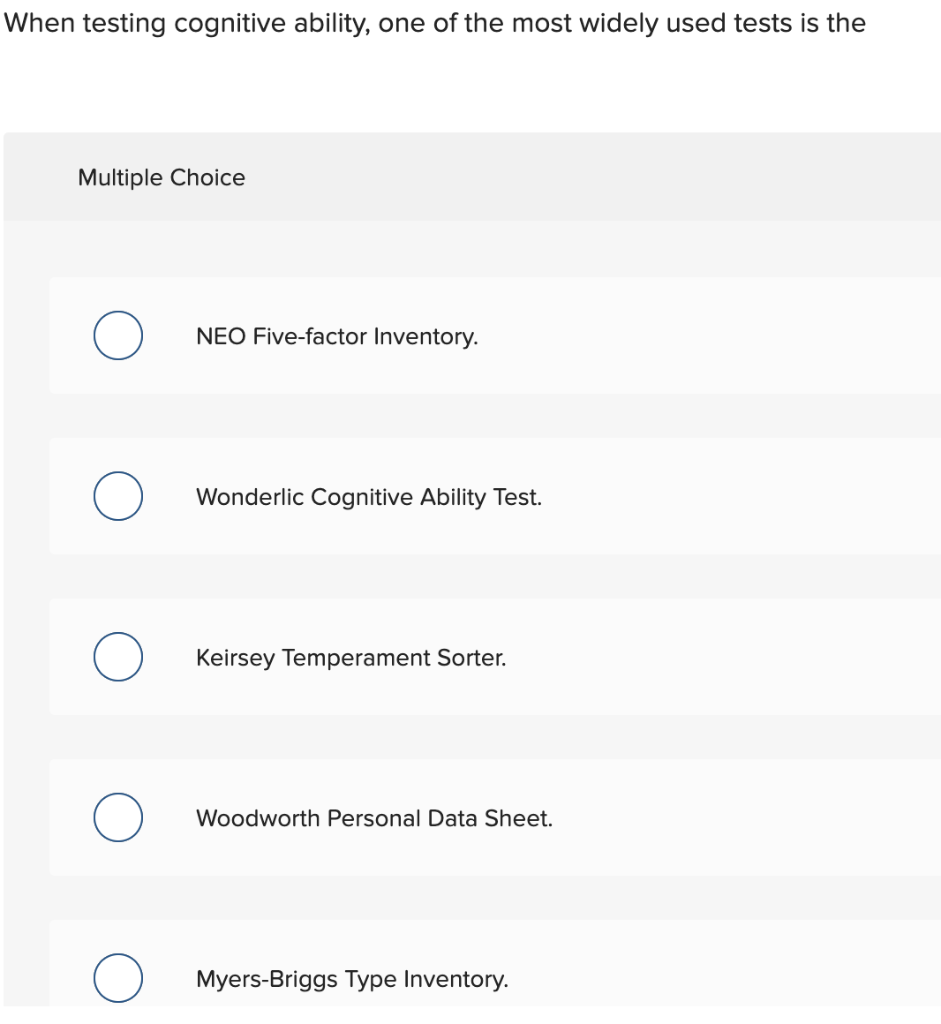This screenshot has height=1024, width=941.
Task: Click the NEO Five-factor Inventory answer text
Action: [336, 337]
